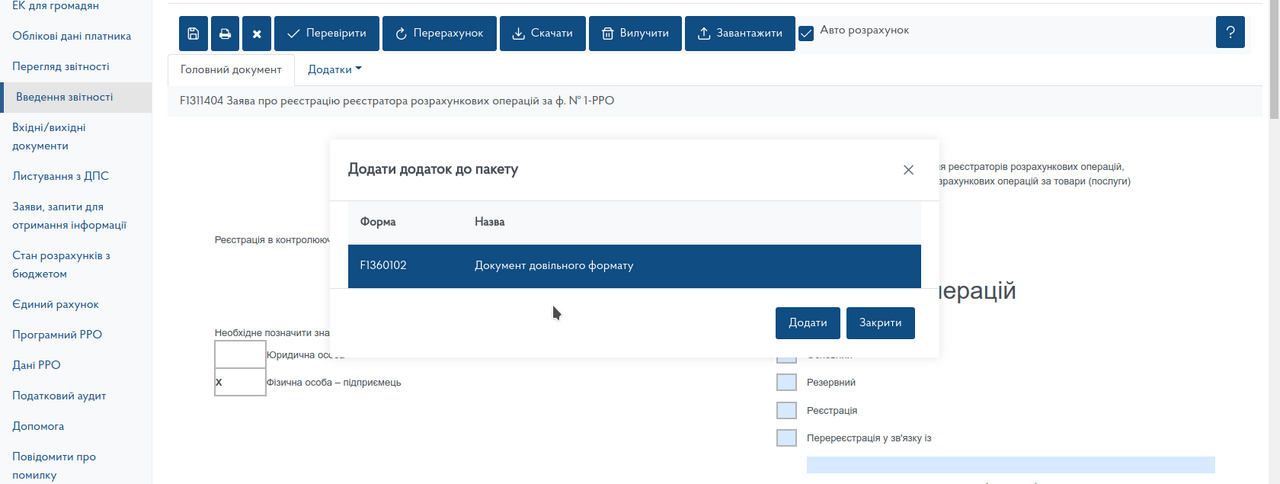
Task: Click the Перерахунок recalculation button
Action: (x=439, y=33)
